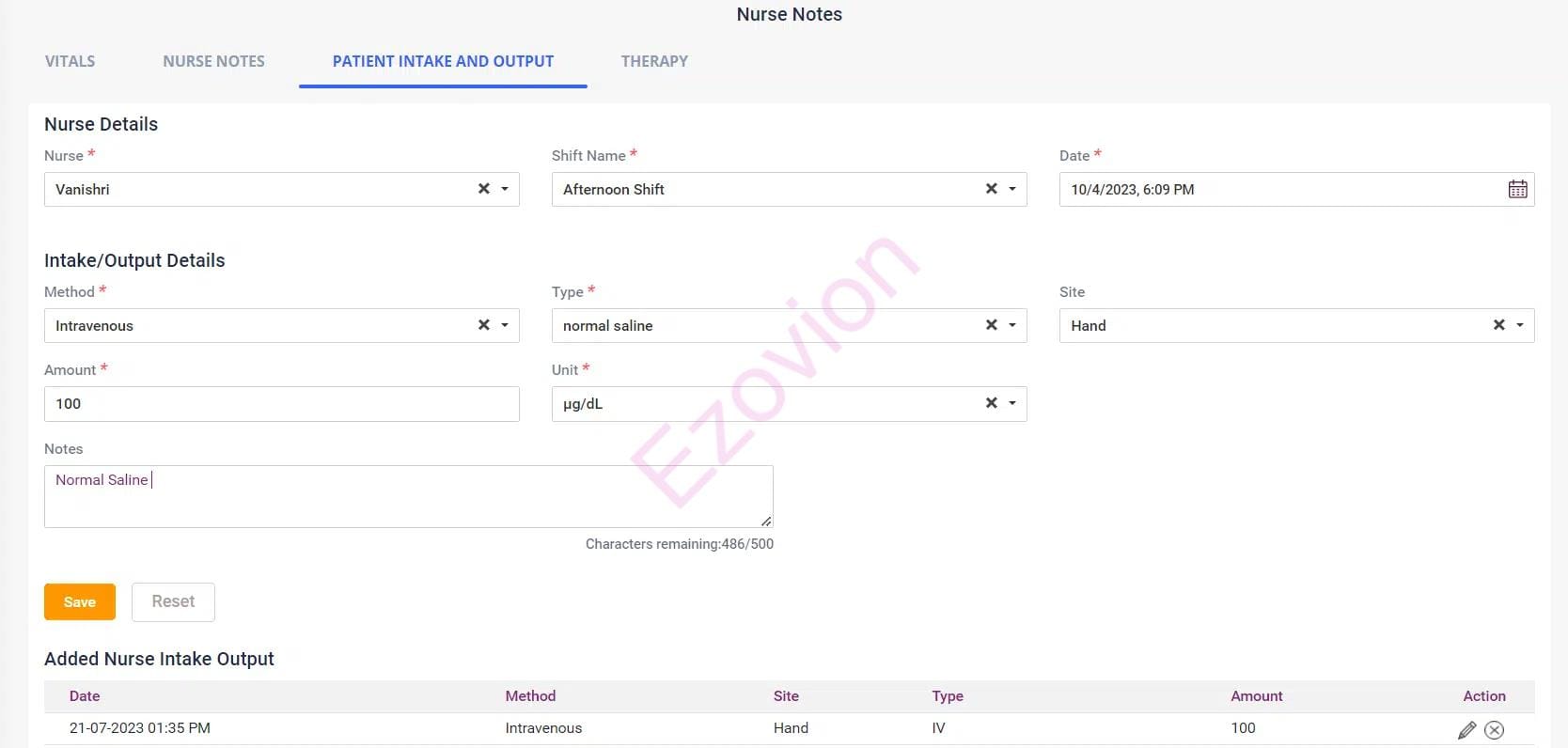The height and width of the screenshot is (748, 1568).
Task: Click the circled X delete icon in the Action column
Action: click(x=1494, y=729)
